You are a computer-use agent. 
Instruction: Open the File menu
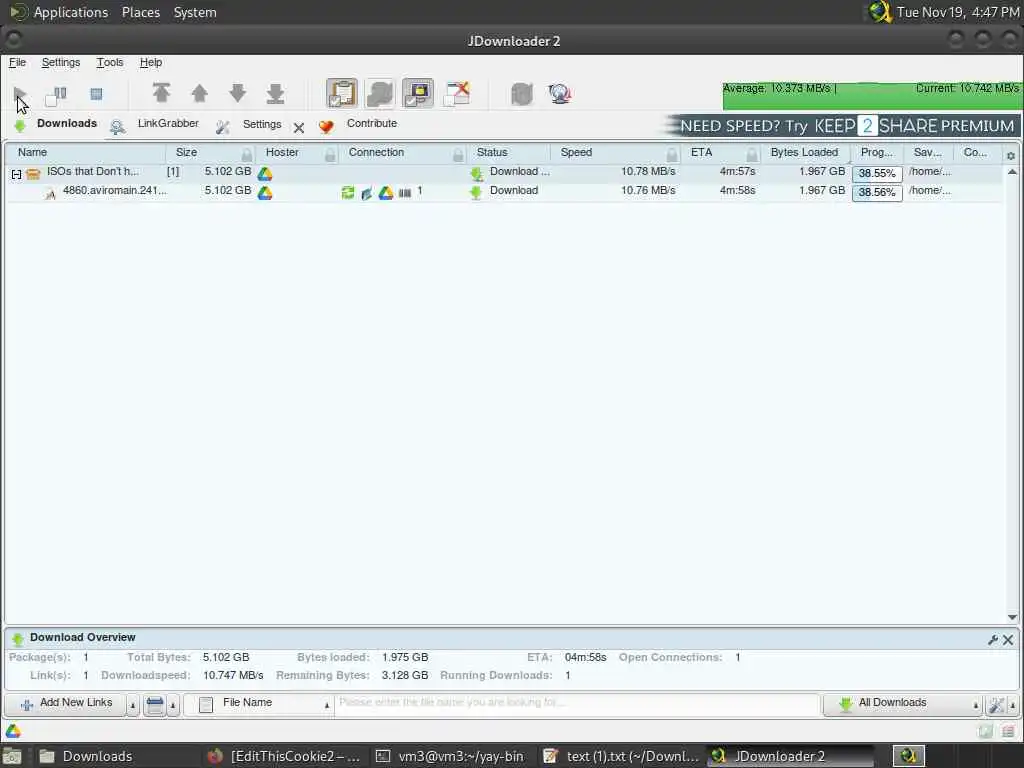click(x=17, y=62)
